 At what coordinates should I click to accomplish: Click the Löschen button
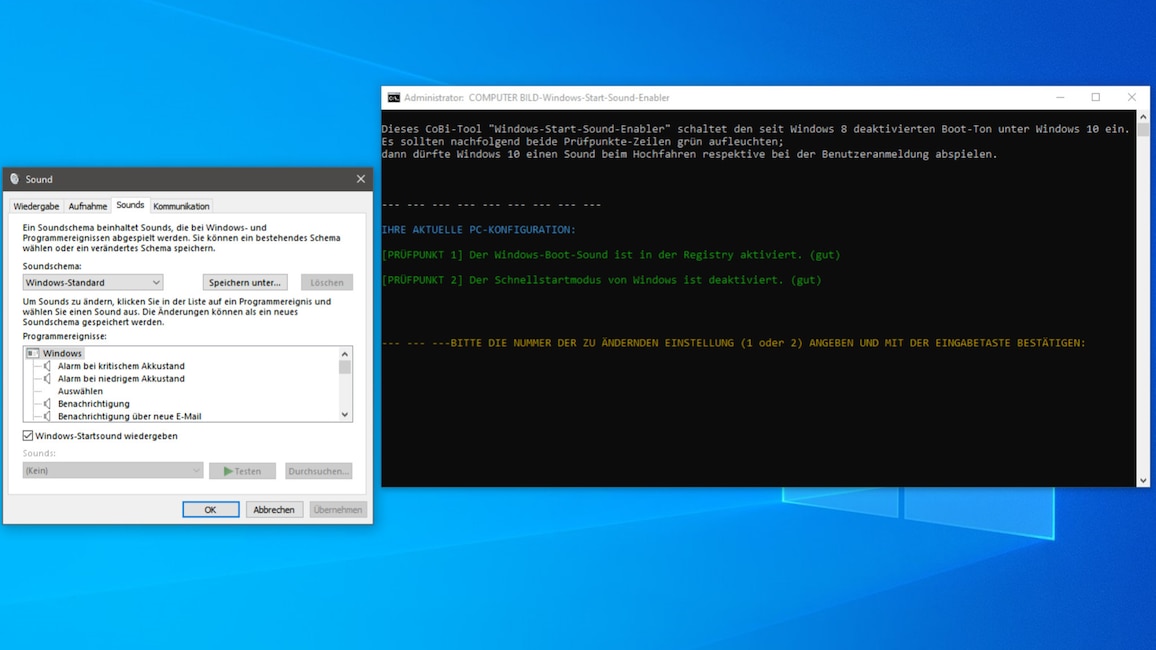point(327,282)
